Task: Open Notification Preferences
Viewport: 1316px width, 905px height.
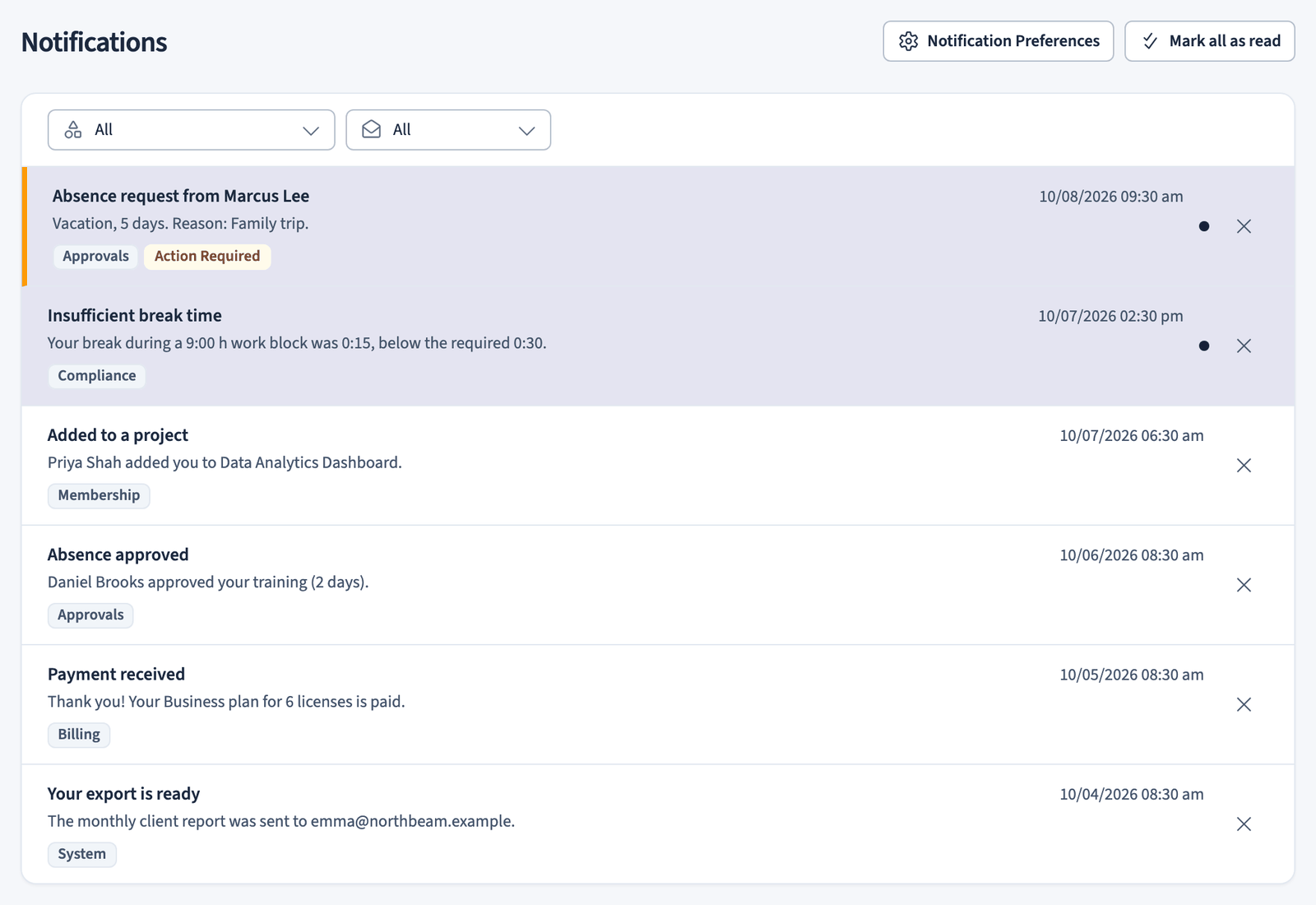Action: click(999, 41)
